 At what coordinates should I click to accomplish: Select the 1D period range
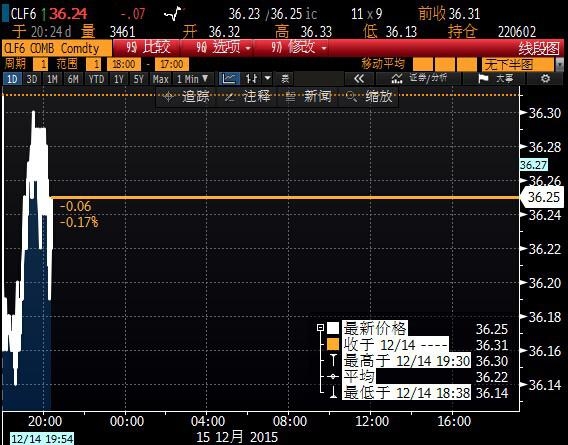(x=12, y=79)
